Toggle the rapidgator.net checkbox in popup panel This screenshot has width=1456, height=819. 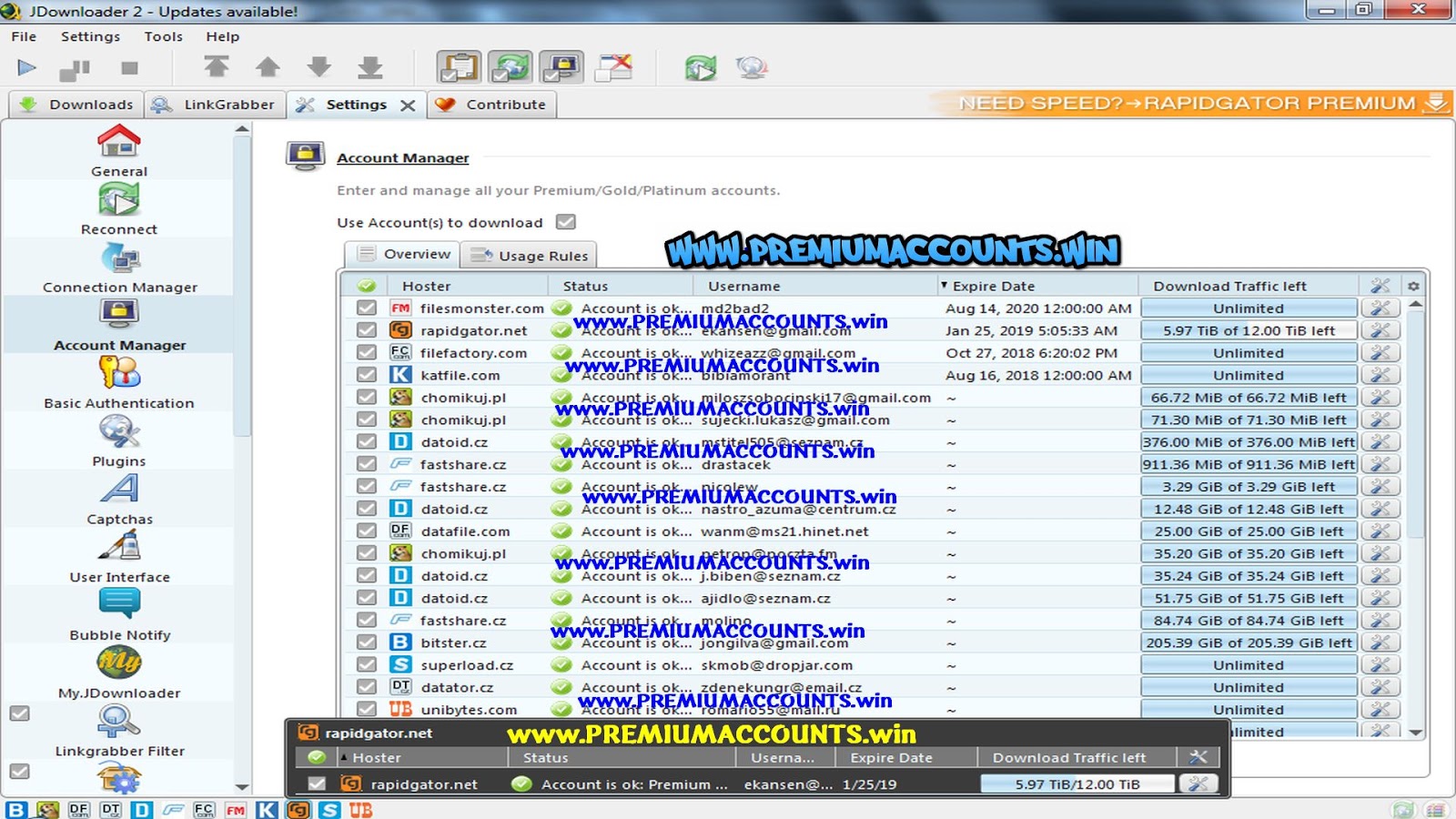pos(317,784)
